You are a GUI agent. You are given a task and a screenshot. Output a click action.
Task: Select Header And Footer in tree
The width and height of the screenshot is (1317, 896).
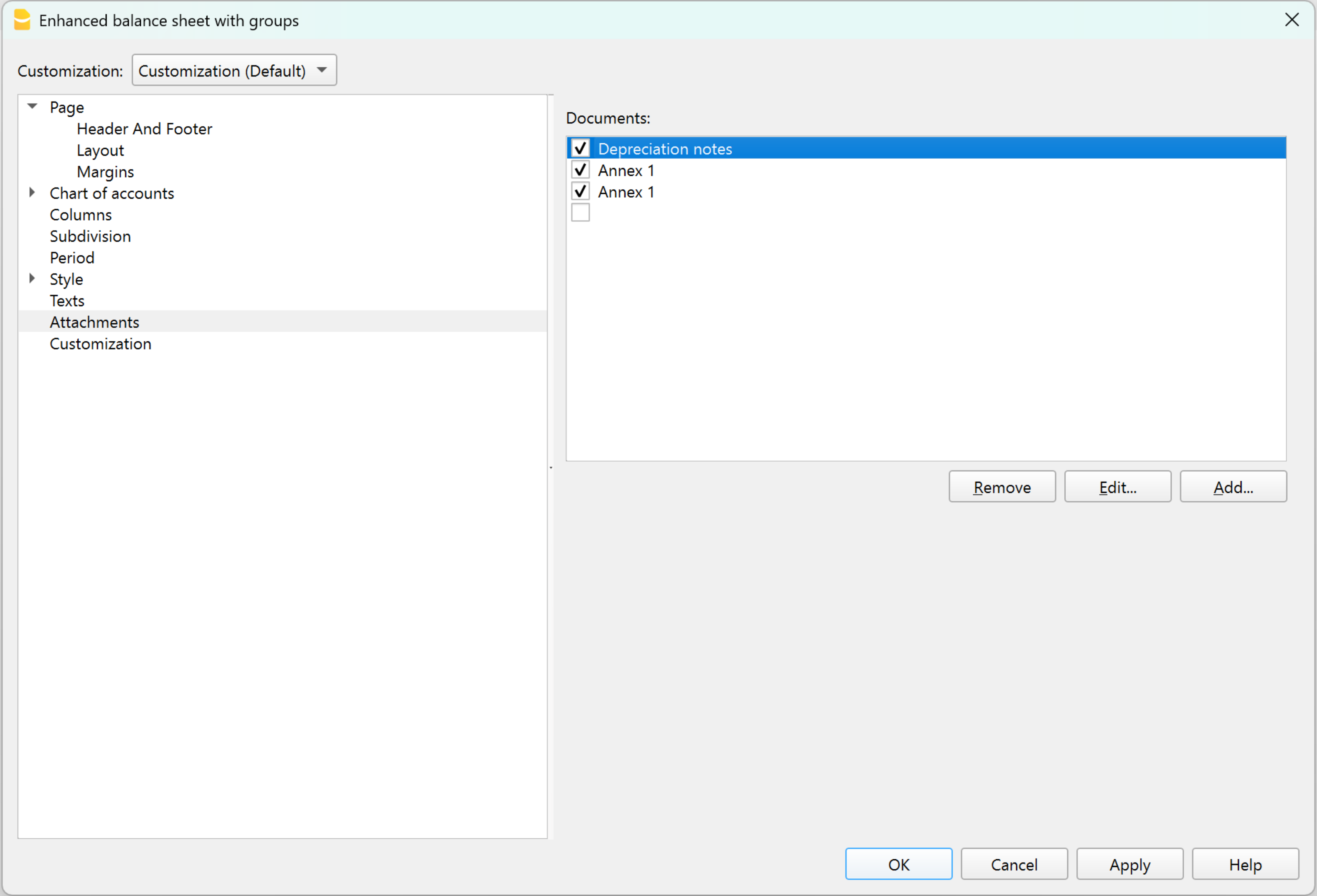pos(145,129)
